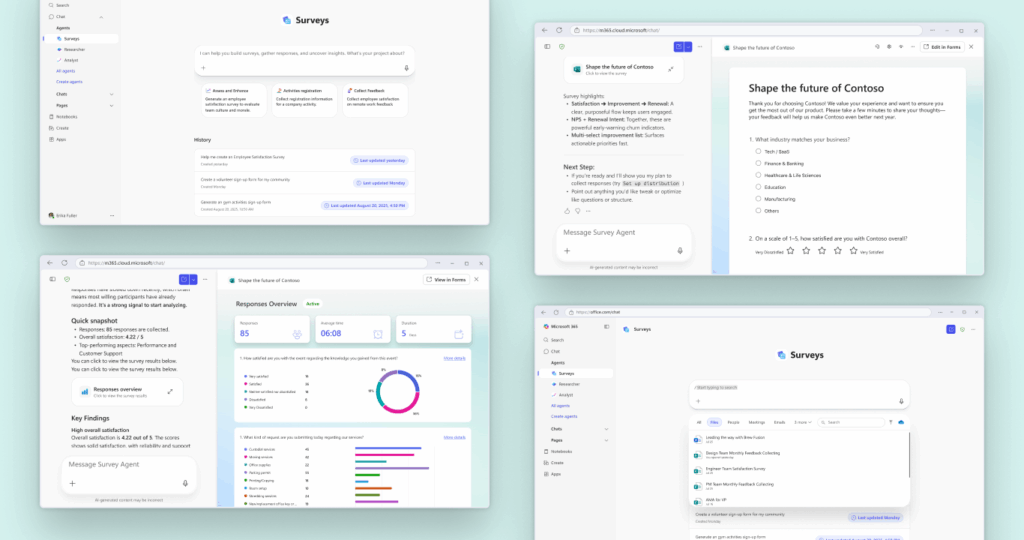Click filter icon in bottom-right file picker
The image size is (1024, 540).
[891, 422]
